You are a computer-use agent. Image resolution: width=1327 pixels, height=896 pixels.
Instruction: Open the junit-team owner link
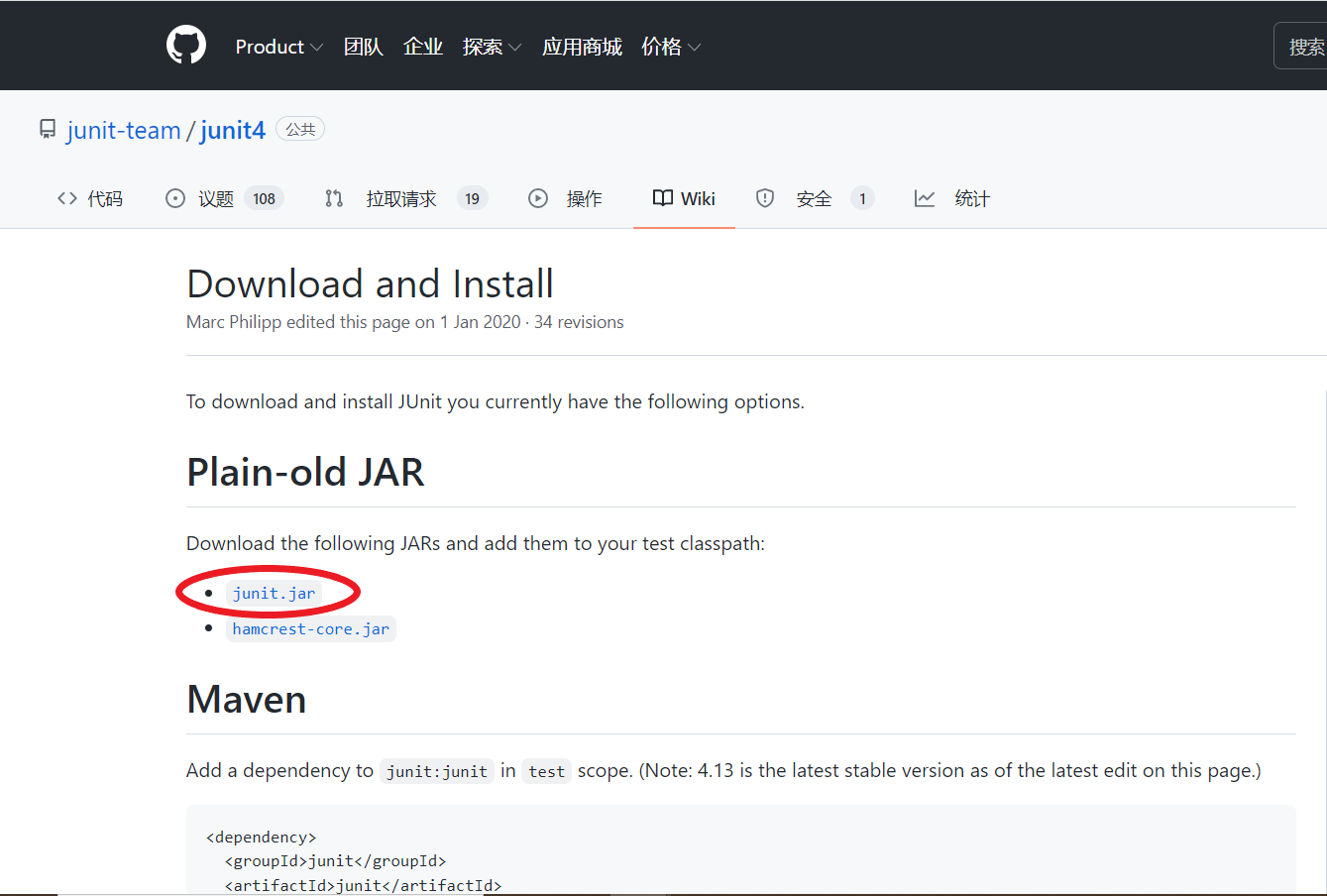124,130
